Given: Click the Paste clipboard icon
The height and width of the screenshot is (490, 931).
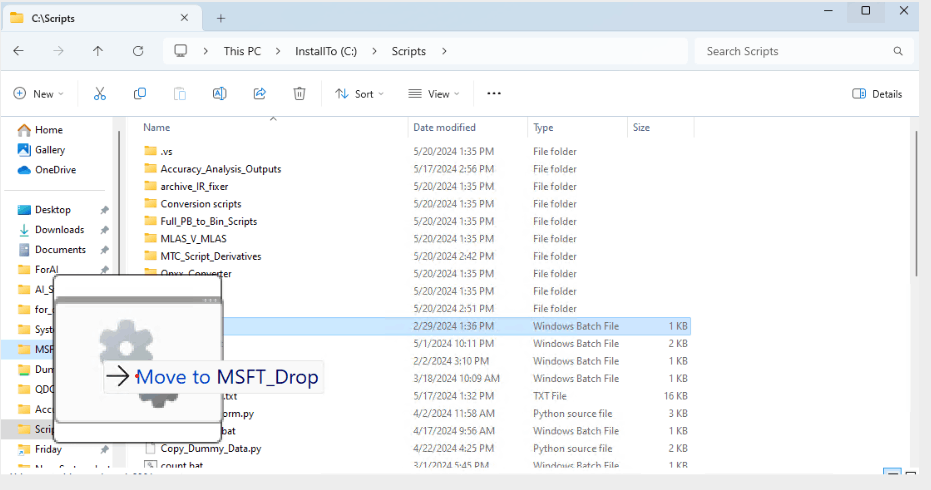Looking at the screenshot, I should click(x=179, y=94).
